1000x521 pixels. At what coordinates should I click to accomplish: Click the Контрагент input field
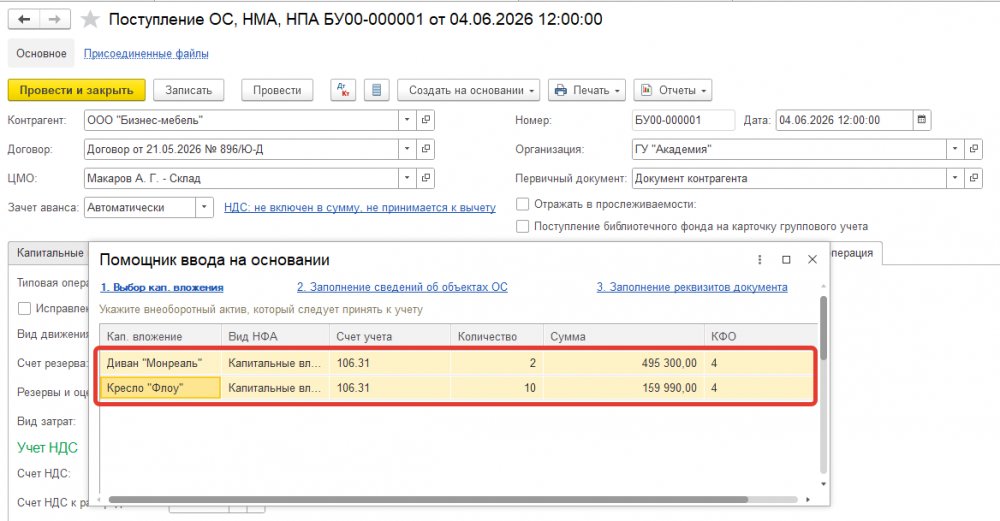[x=242, y=120]
